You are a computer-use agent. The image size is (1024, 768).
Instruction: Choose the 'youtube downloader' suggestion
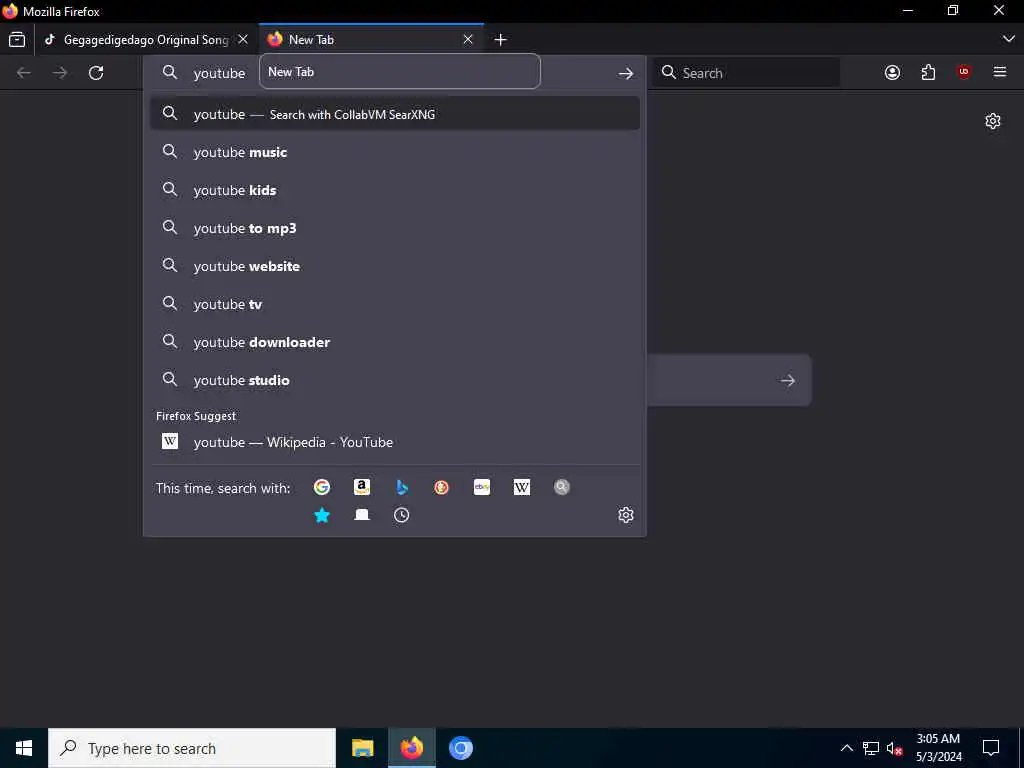tap(394, 342)
